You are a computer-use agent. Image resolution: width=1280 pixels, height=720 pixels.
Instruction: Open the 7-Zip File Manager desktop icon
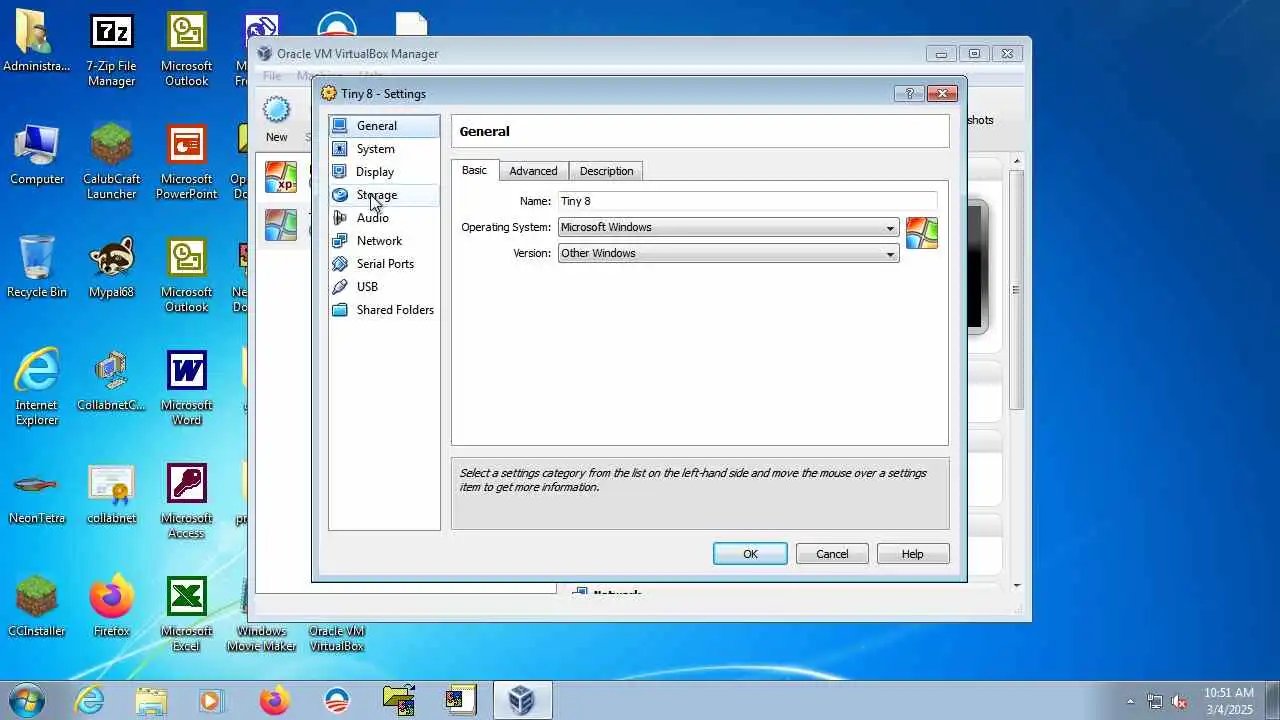pyautogui.click(x=111, y=50)
